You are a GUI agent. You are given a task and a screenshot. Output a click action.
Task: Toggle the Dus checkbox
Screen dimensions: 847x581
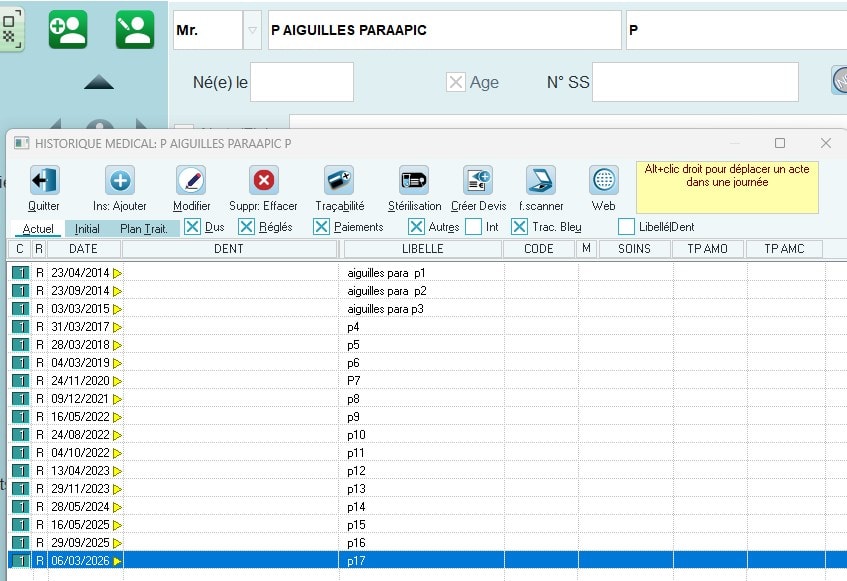coord(192,227)
